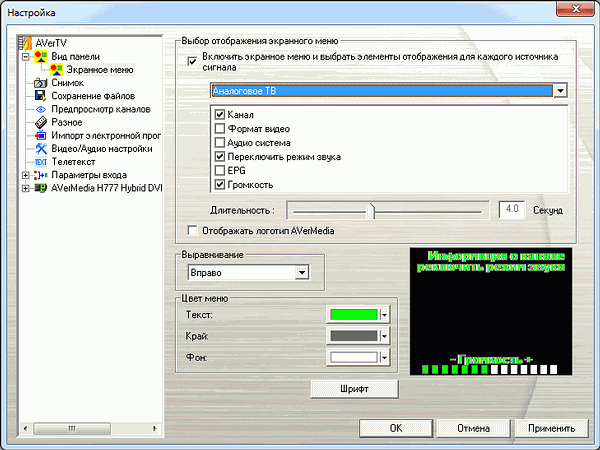Click the Сохранение файлов disk icon
This screenshot has height=450, width=600.
[41, 96]
